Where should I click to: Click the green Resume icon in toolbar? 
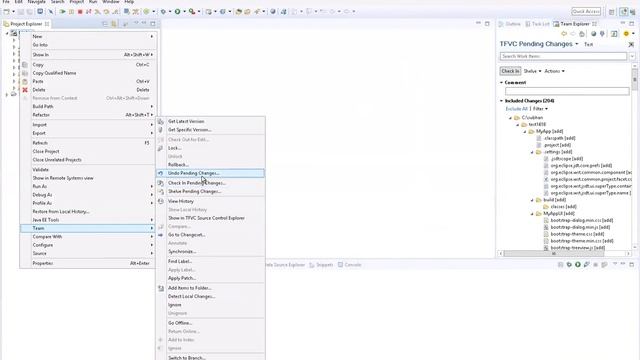[x=62, y=12]
